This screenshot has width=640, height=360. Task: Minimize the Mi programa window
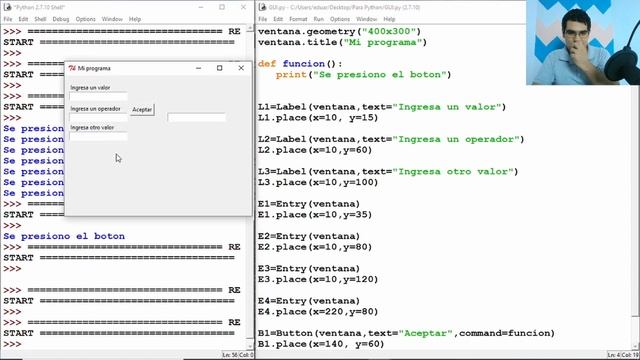coord(198,68)
